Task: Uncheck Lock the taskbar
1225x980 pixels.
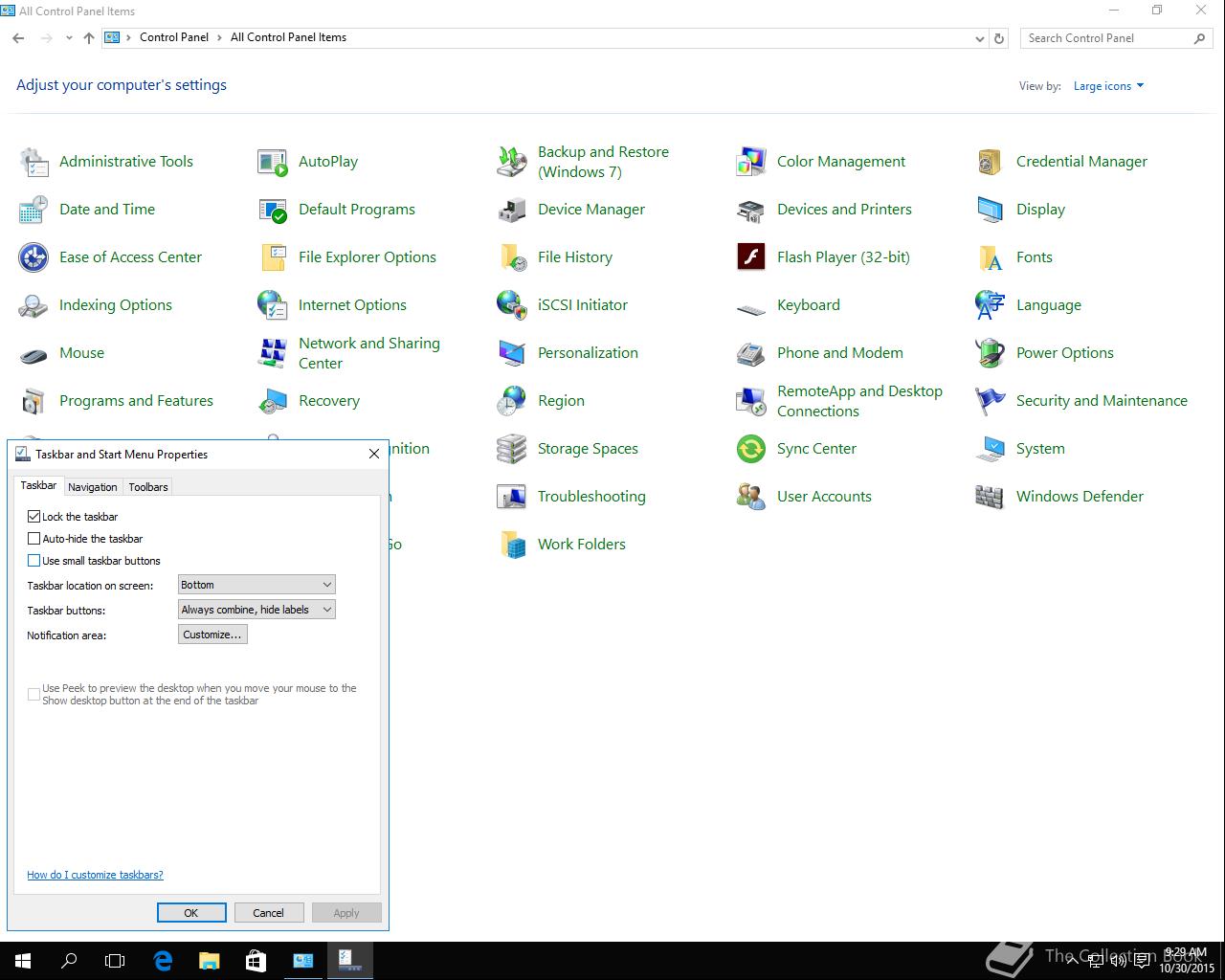Action: (x=34, y=517)
